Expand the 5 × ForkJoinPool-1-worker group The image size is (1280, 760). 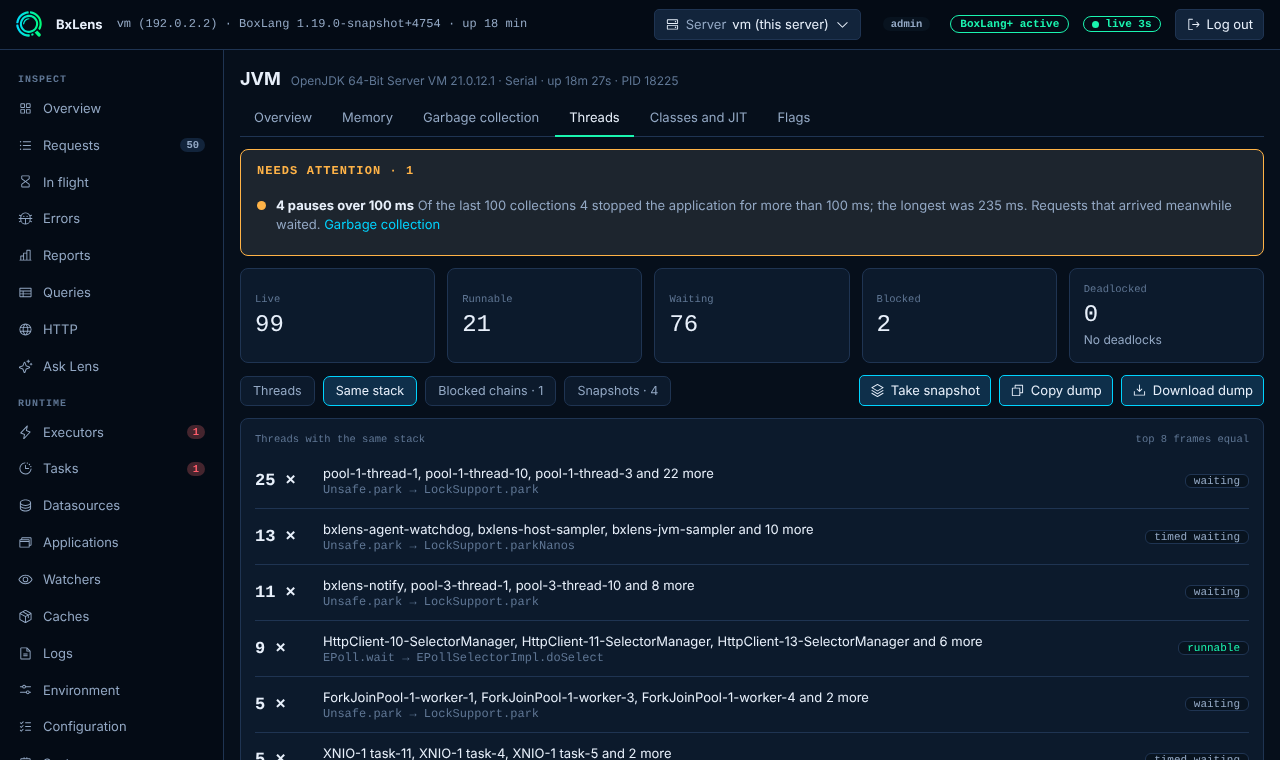[752, 705]
